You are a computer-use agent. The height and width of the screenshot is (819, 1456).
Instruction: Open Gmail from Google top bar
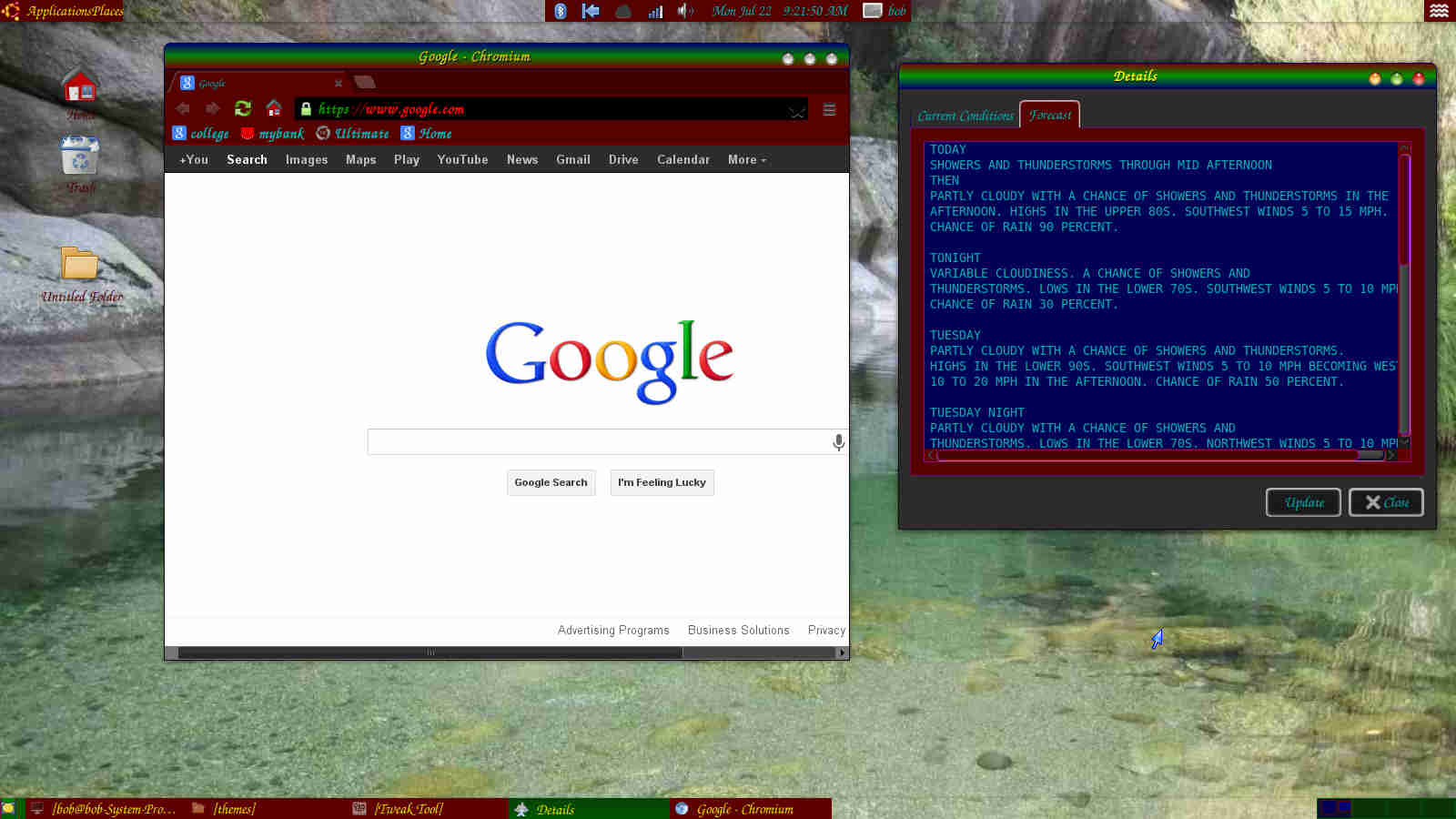(x=573, y=159)
